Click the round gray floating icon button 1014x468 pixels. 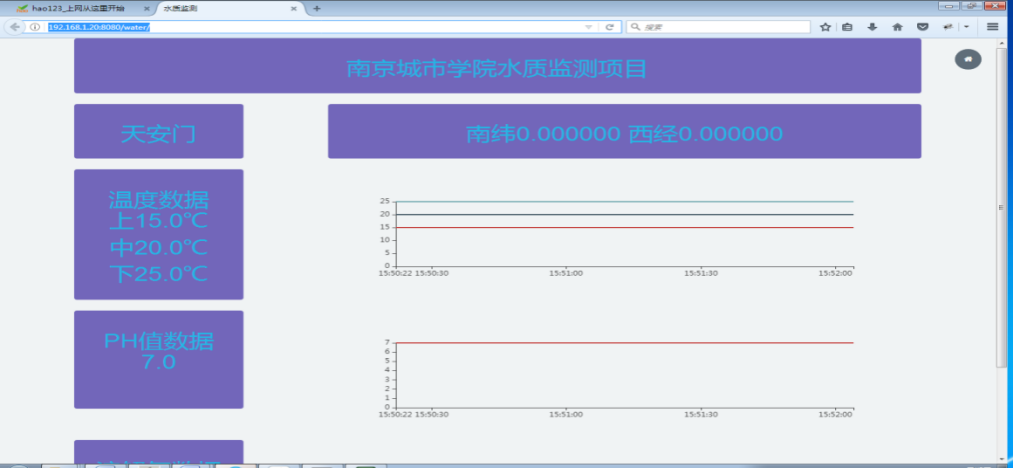click(x=968, y=59)
